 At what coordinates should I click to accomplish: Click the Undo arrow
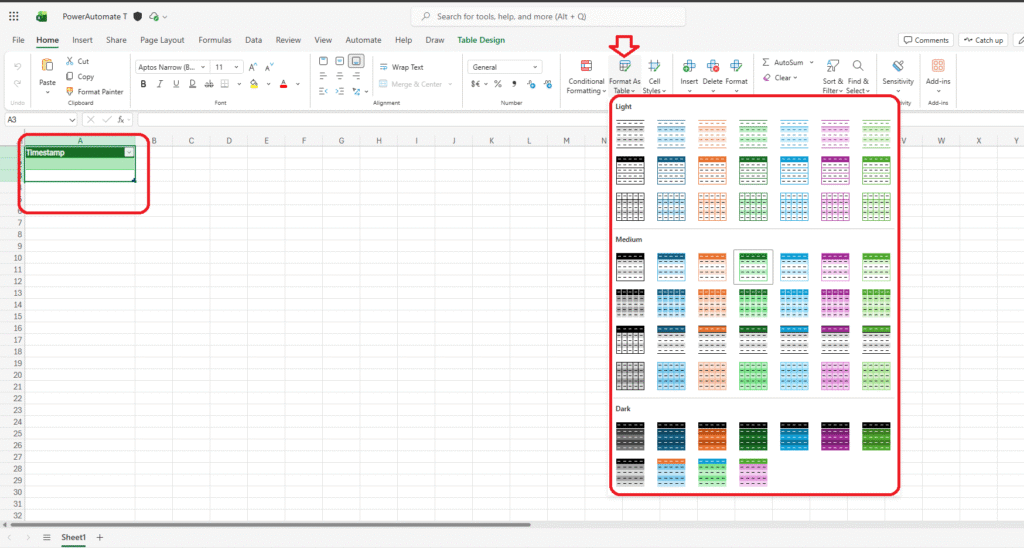(18, 67)
